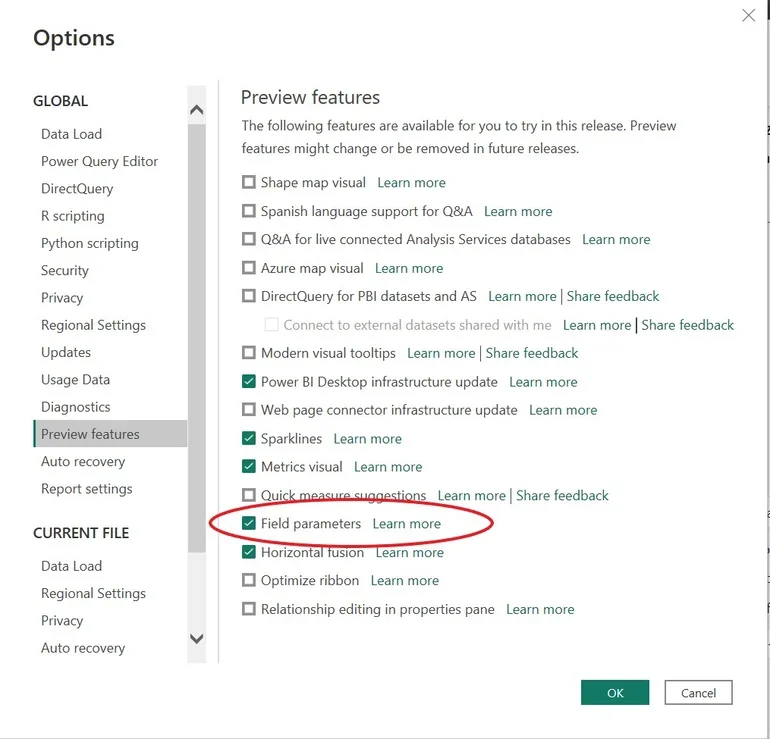Image resolution: width=770 pixels, height=739 pixels.
Task: Click Learn more for Horizontal fusion
Action: 410,552
